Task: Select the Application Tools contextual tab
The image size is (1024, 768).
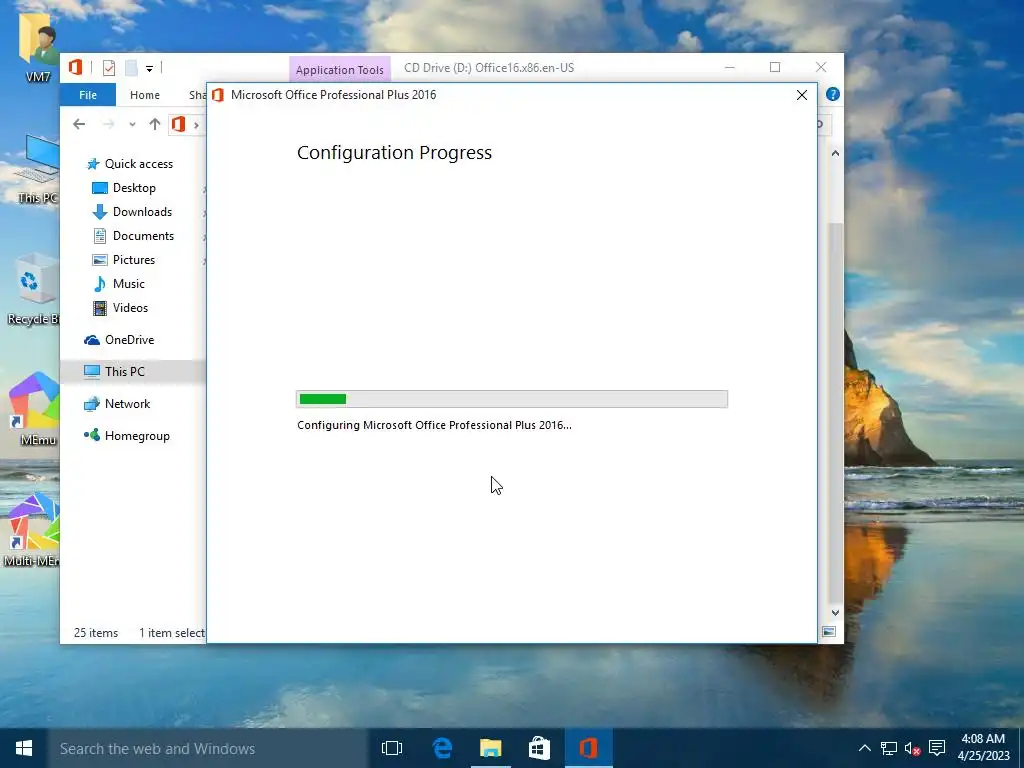Action: pos(340,70)
